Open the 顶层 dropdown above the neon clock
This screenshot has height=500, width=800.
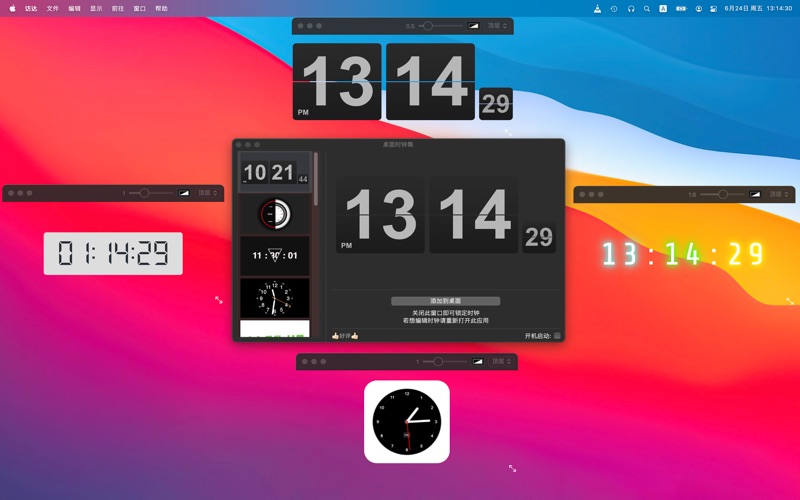pyautogui.click(x=780, y=194)
